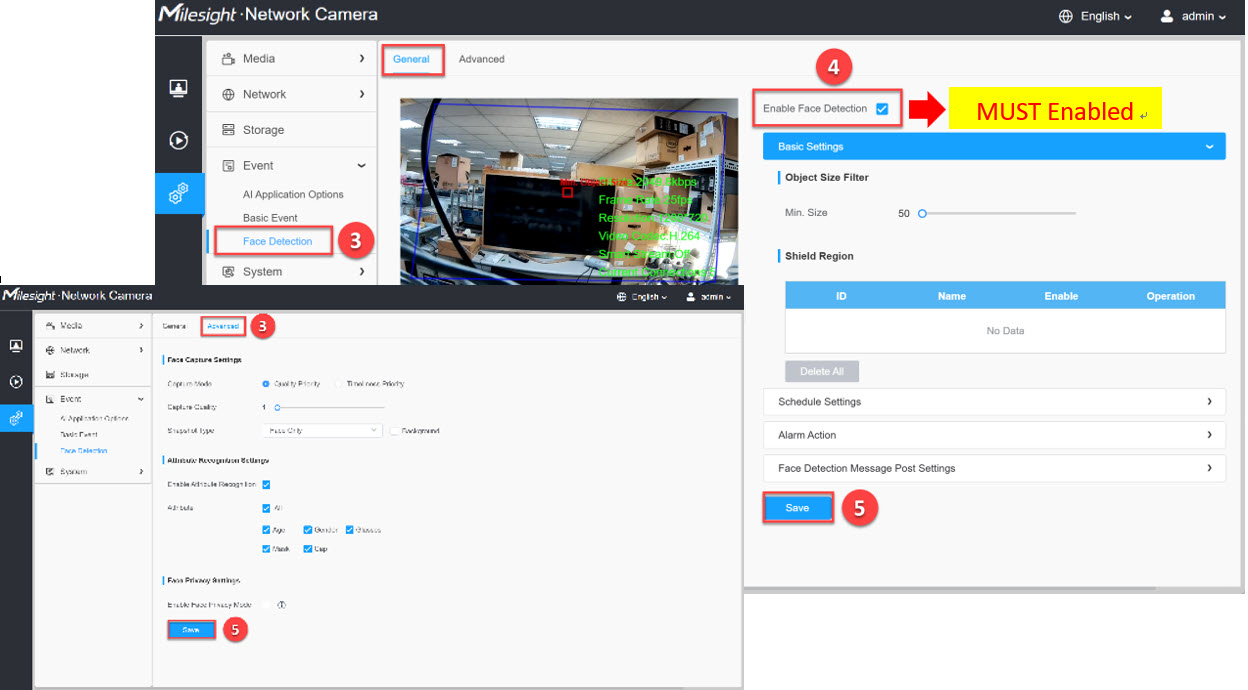Uncheck the Enable Face Detection checkbox
The image size is (1248, 690).
882,109
